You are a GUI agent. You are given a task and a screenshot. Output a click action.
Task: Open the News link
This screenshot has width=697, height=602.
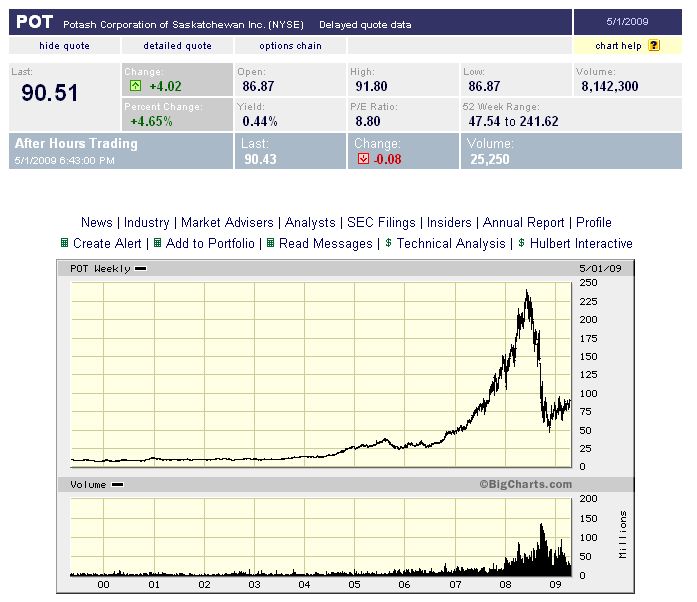[x=96, y=222]
